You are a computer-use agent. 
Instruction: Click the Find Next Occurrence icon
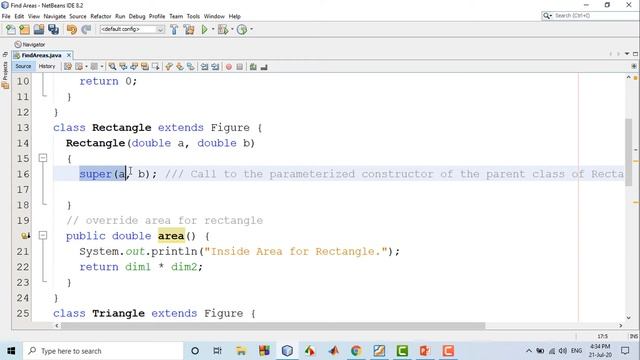(134, 67)
